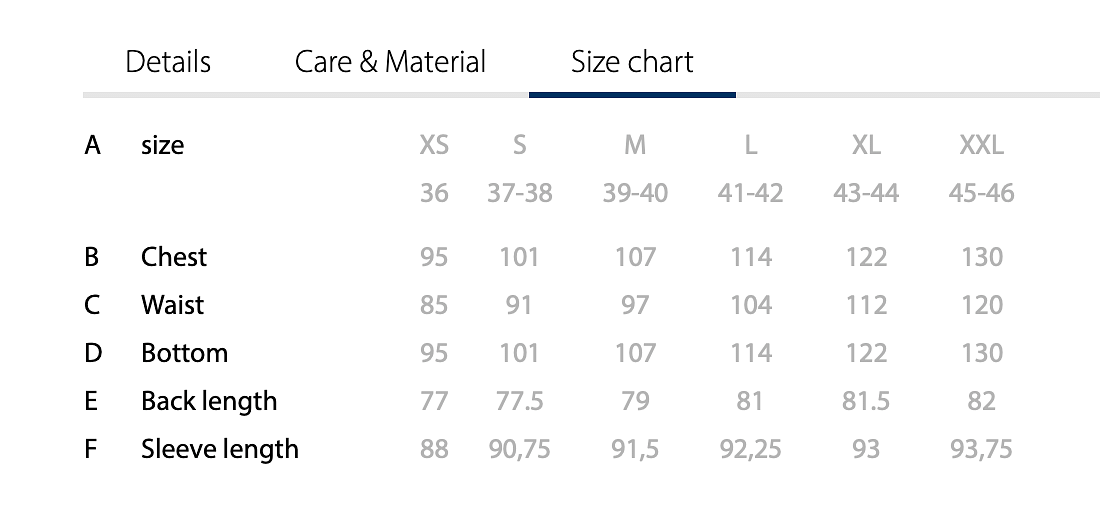
Task: Click the 93,75 sleeve length value
Action: pyautogui.click(x=981, y=449)
